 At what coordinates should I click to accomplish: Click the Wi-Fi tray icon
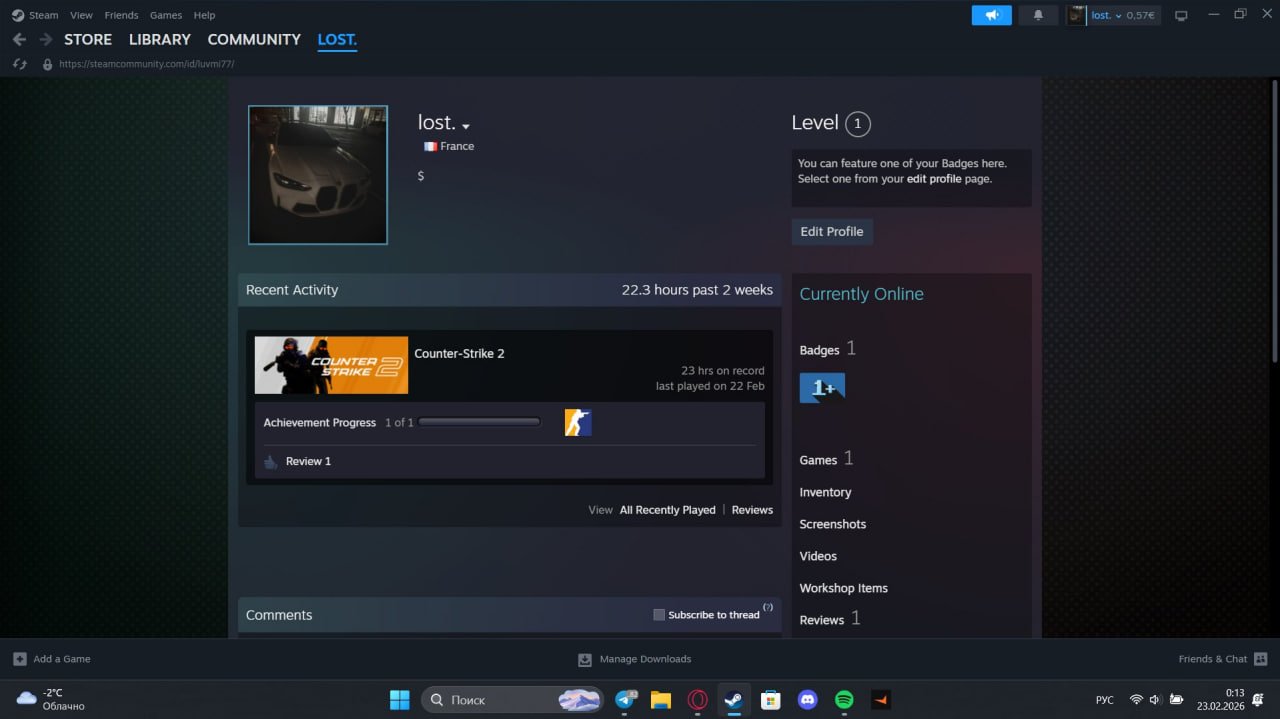point(1136,699)
